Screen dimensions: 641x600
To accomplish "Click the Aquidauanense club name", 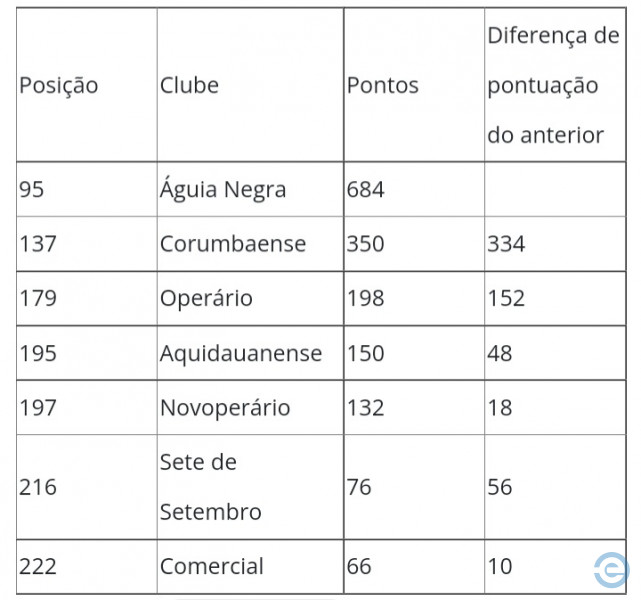I will click(241, 353).
